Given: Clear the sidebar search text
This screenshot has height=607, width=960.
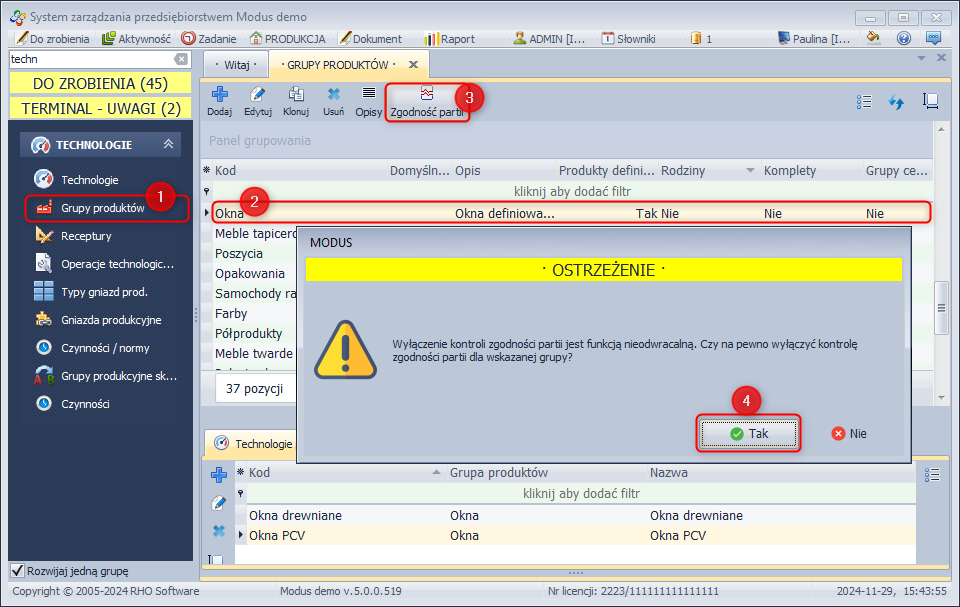Looking at the screenshot, I should 181,59.
